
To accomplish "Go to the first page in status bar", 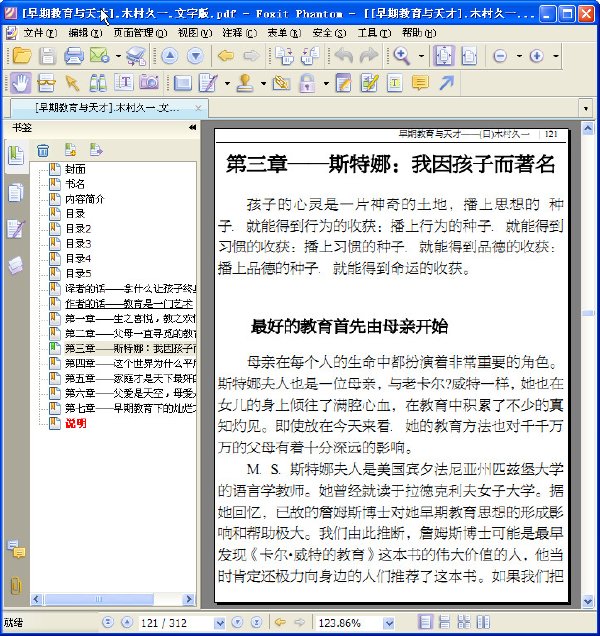I will pos(108,622).
